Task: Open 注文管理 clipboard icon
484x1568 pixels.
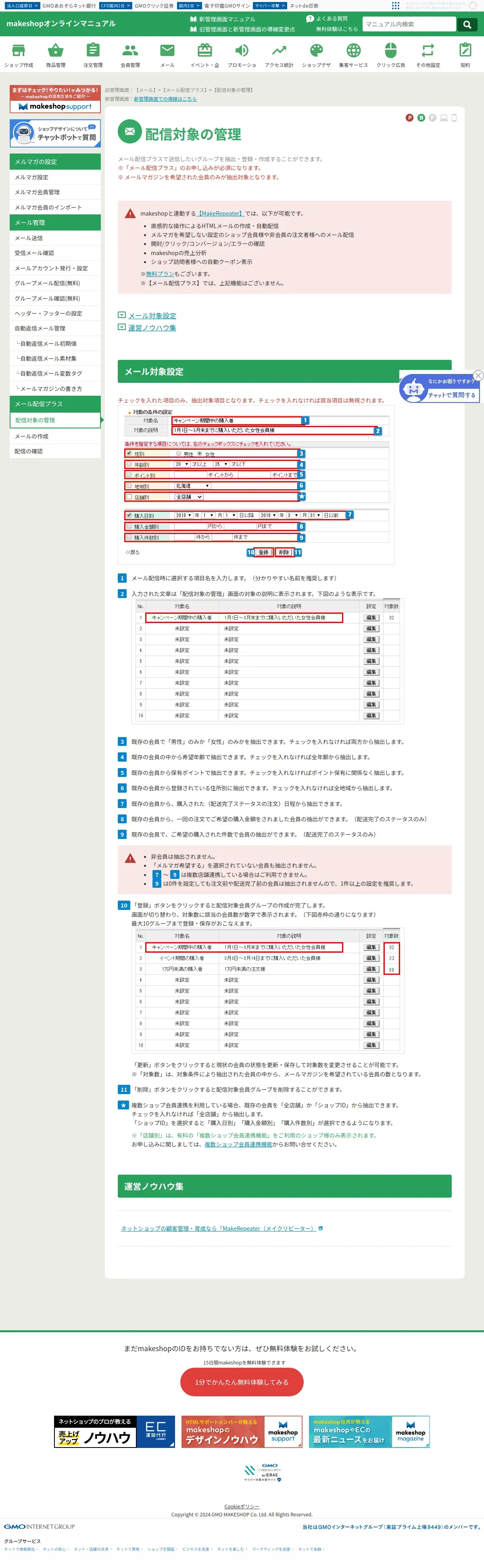Action: (93, 50)
